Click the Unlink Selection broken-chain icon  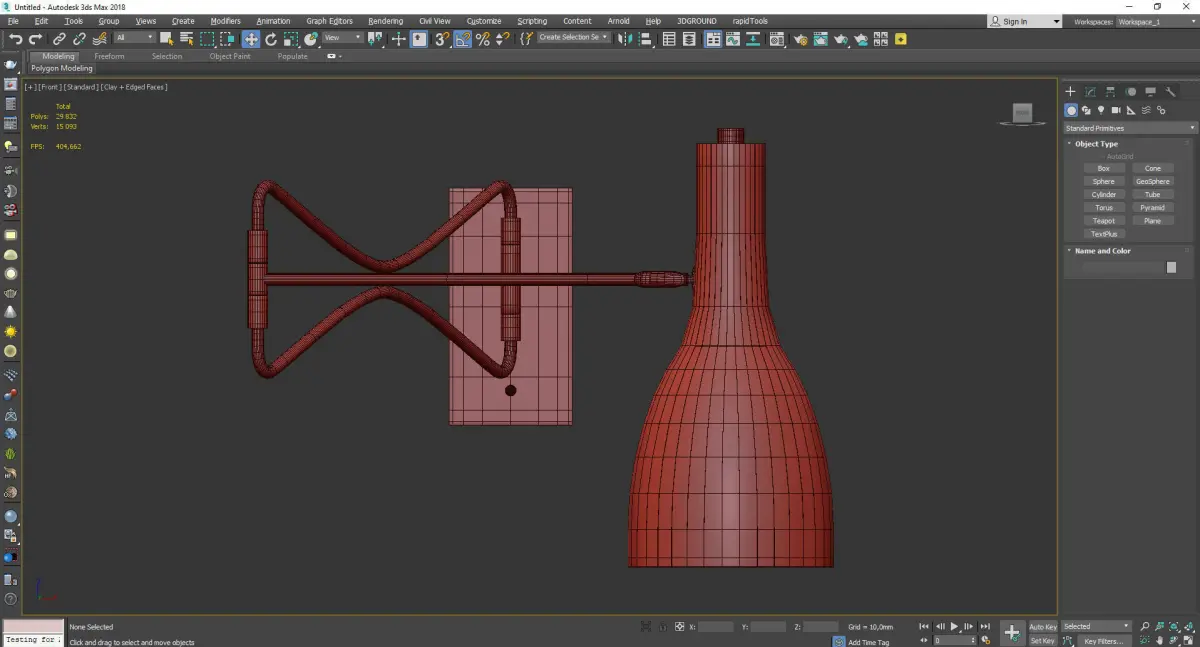[79, 39]
